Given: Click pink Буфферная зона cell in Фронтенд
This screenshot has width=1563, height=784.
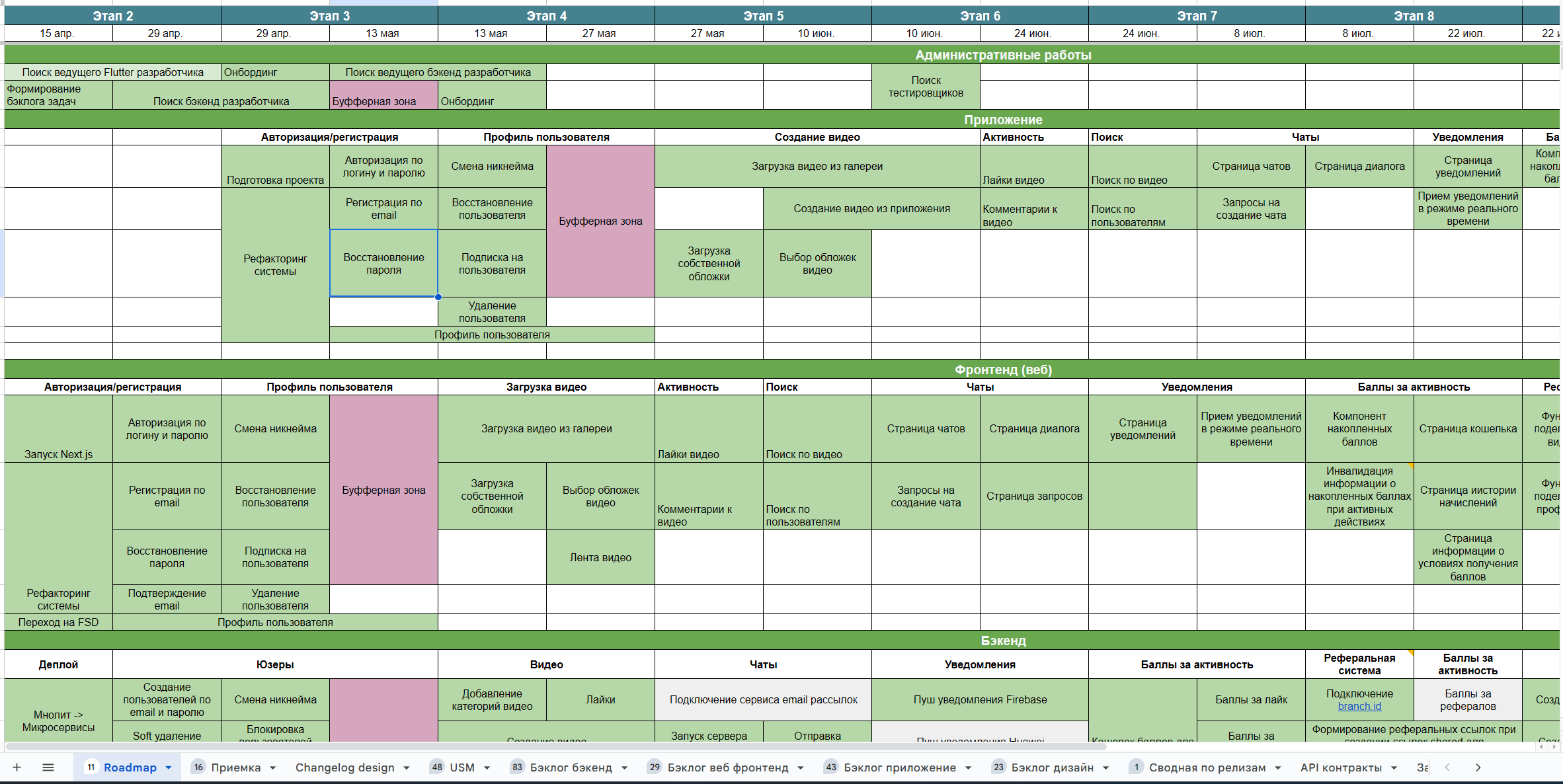Looking at the screenshot, I should pos(383,490).
